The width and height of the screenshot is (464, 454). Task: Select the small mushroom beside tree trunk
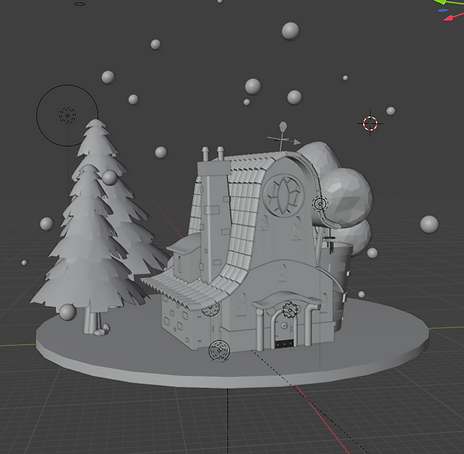pyautogui.click(x=102, y=329)
